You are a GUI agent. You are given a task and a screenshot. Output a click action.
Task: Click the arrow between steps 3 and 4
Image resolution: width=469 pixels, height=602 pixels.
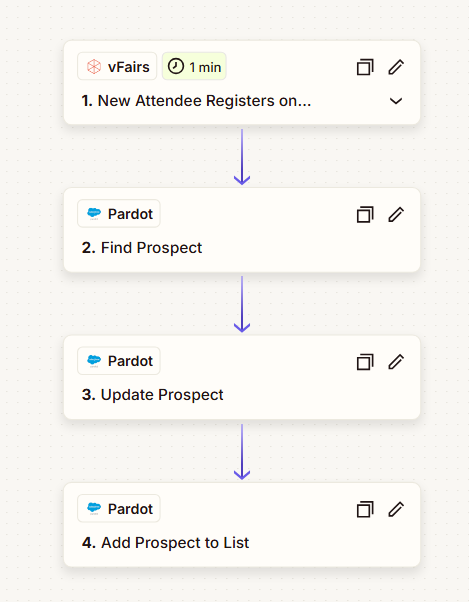242,452
